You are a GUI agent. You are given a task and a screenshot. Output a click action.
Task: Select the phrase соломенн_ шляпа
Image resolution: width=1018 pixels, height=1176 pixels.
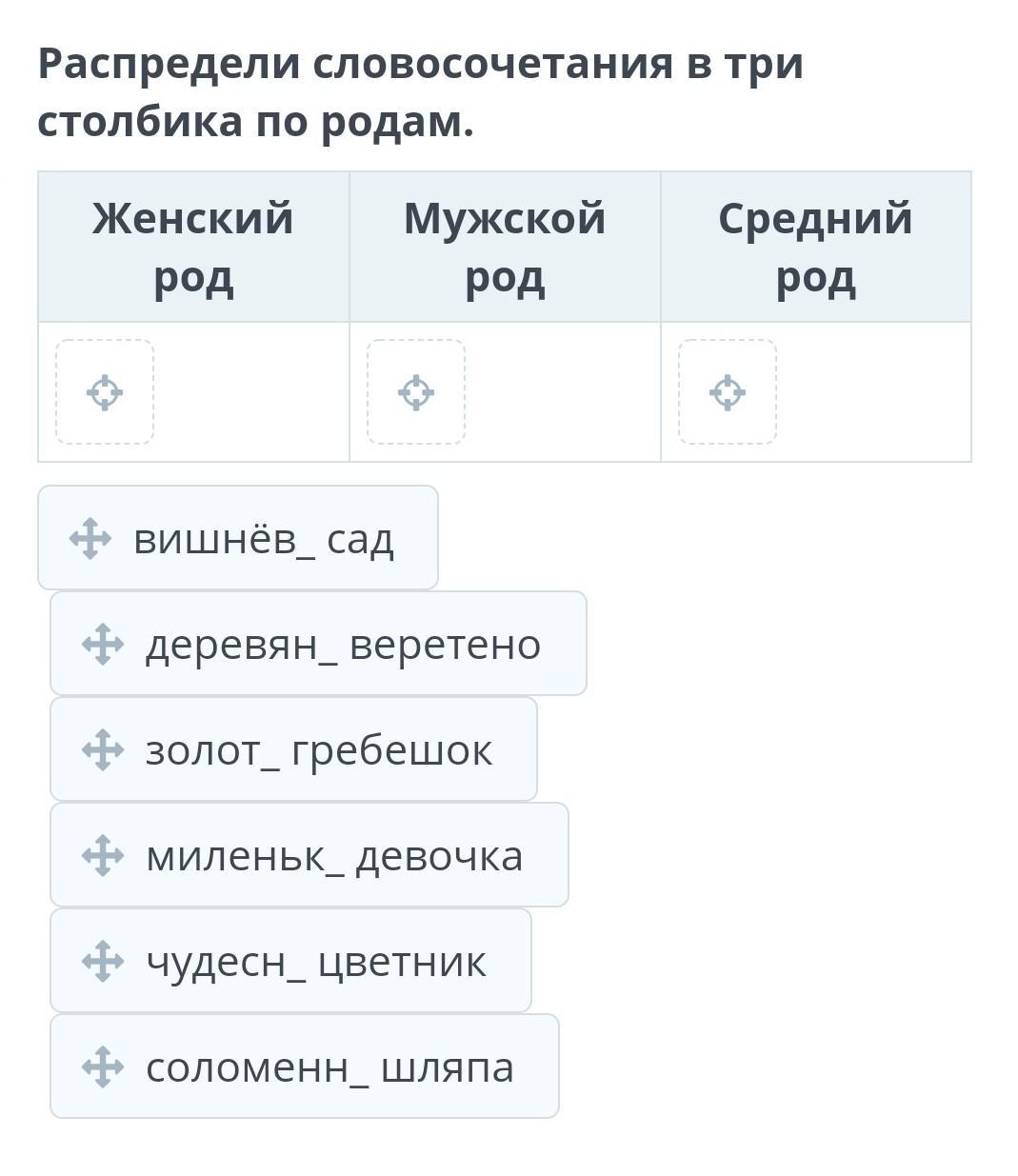tap(329, 1068)
